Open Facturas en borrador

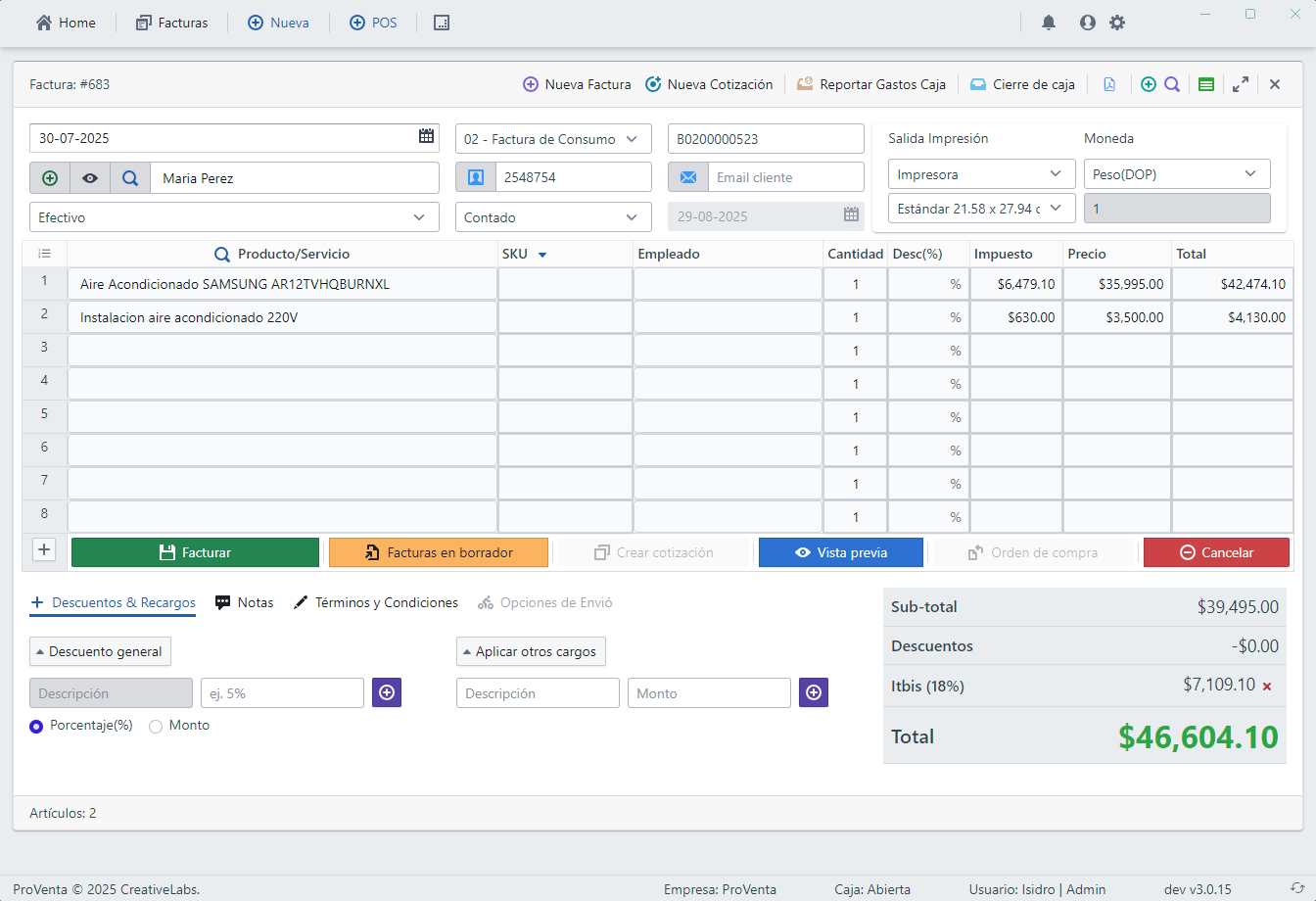point(439,551)
